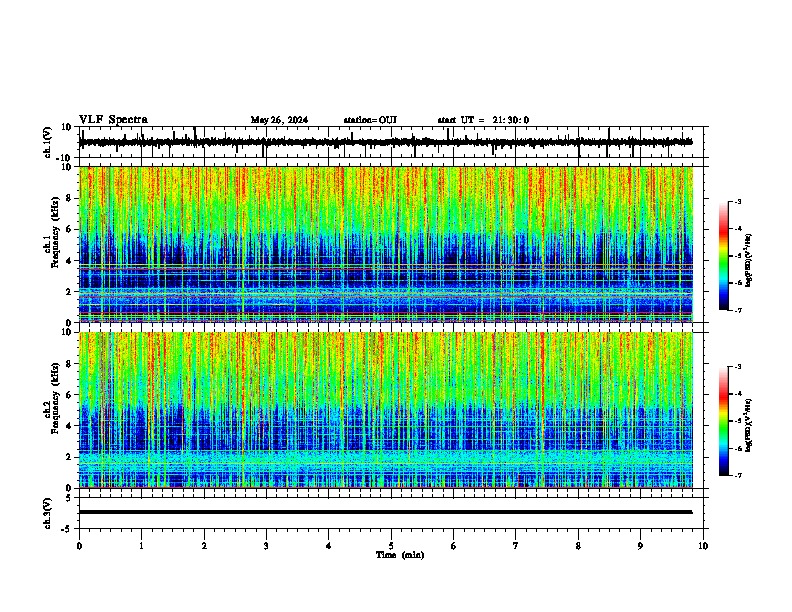Click the ch.1 spectrogram color scale bar

(724, 256)
